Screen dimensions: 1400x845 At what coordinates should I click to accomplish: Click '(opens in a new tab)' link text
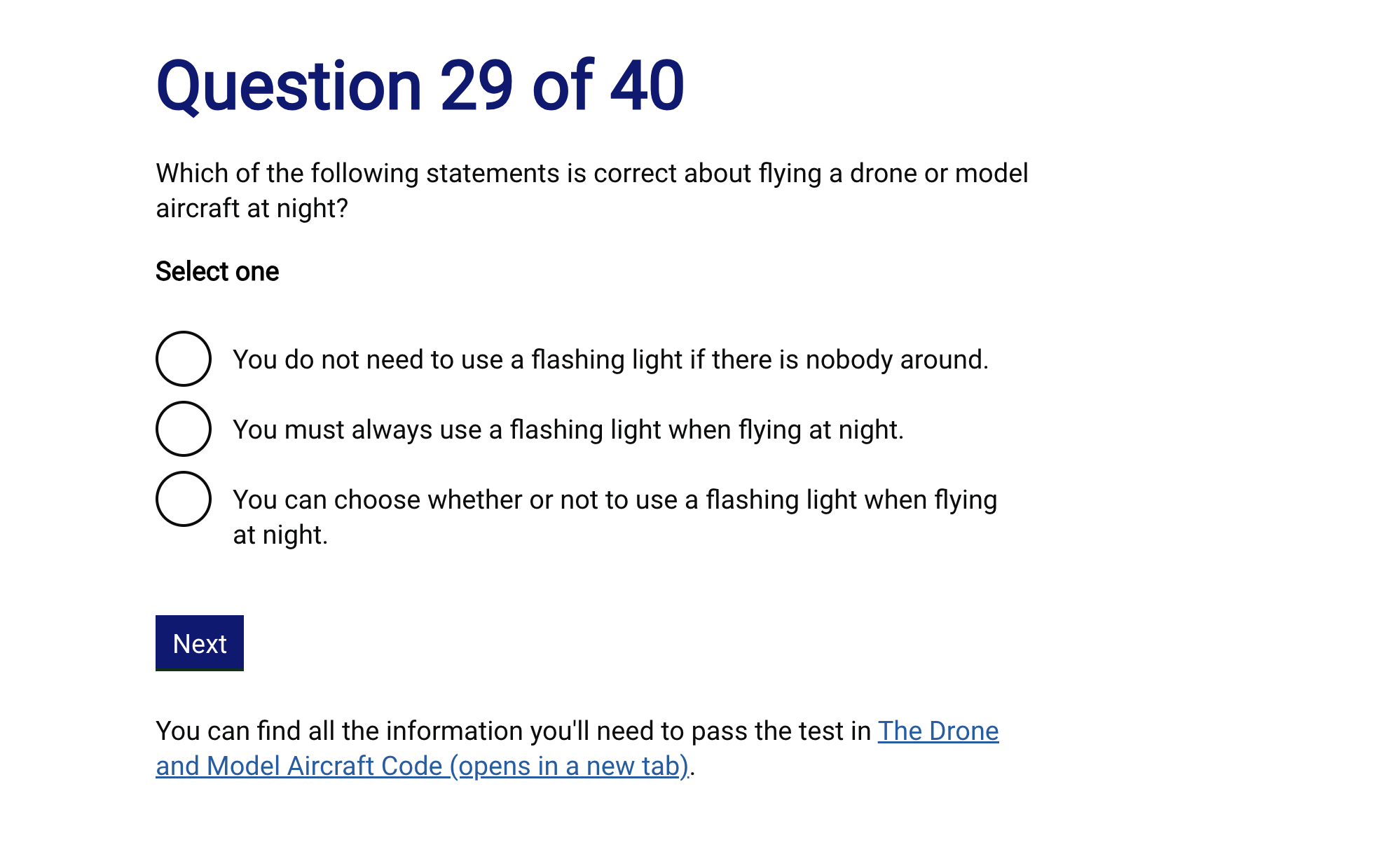tap(569, 766)
